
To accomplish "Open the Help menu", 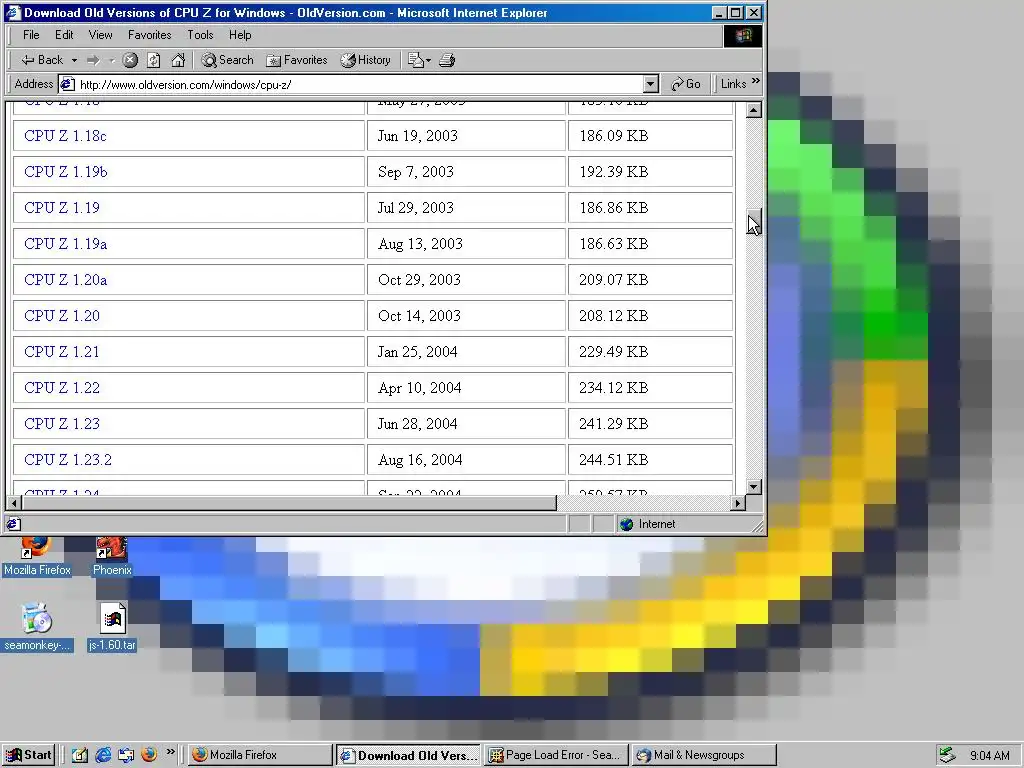I will (240, 35).
